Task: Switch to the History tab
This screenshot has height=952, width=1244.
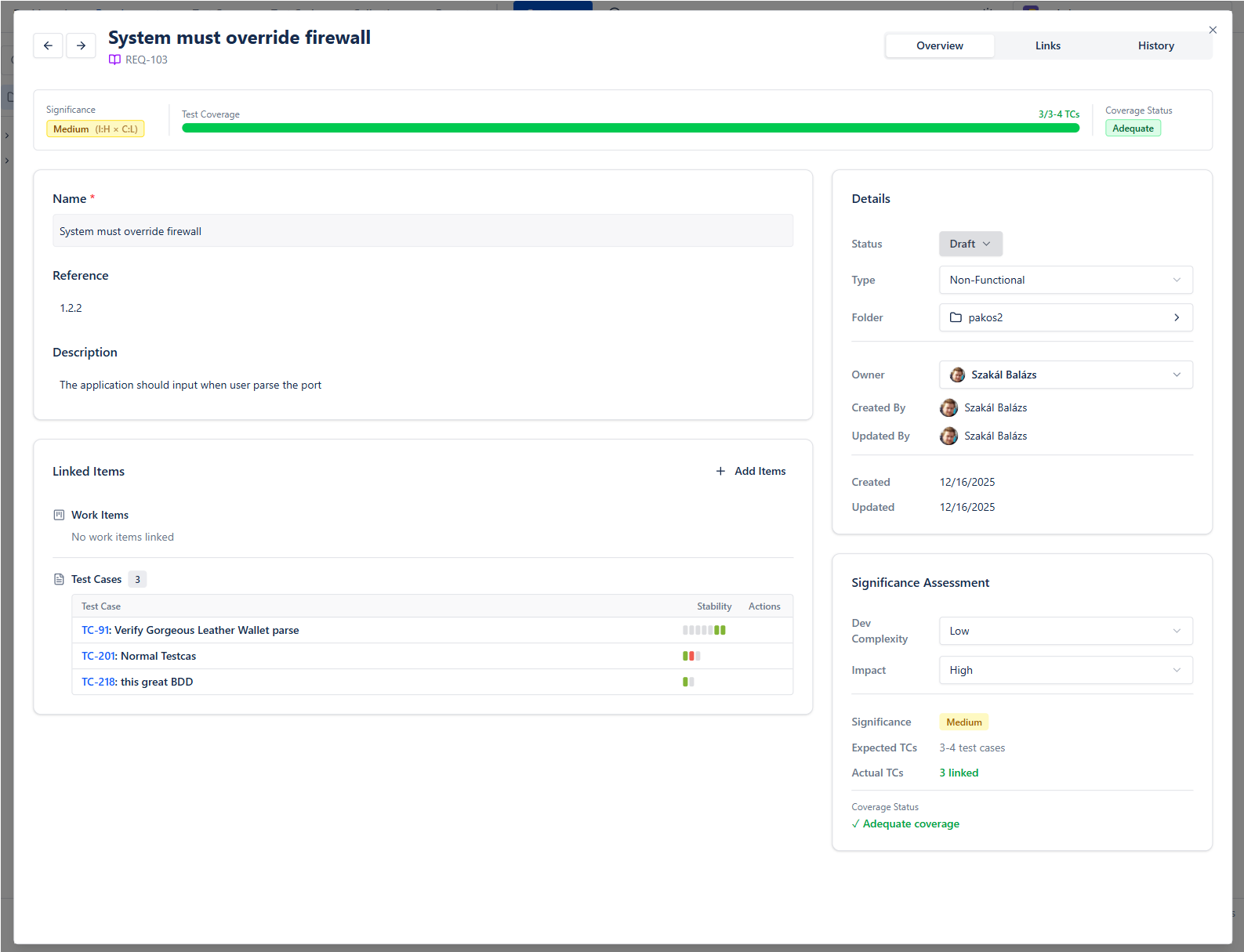Action: (x=1155, y=45)
